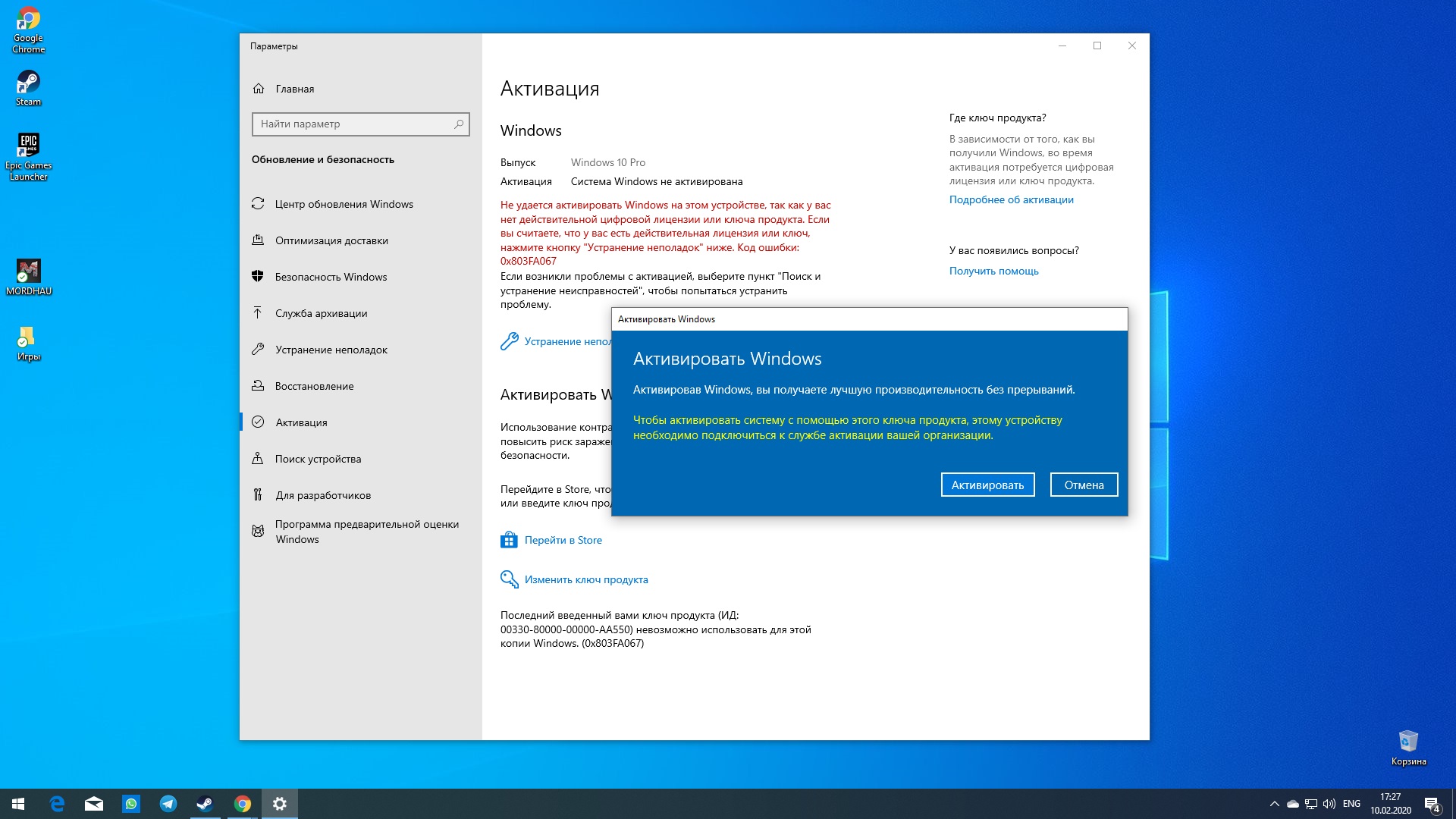Click the Получить помощь link
The image size is (1456, 819).
click(x=993, y=271)
